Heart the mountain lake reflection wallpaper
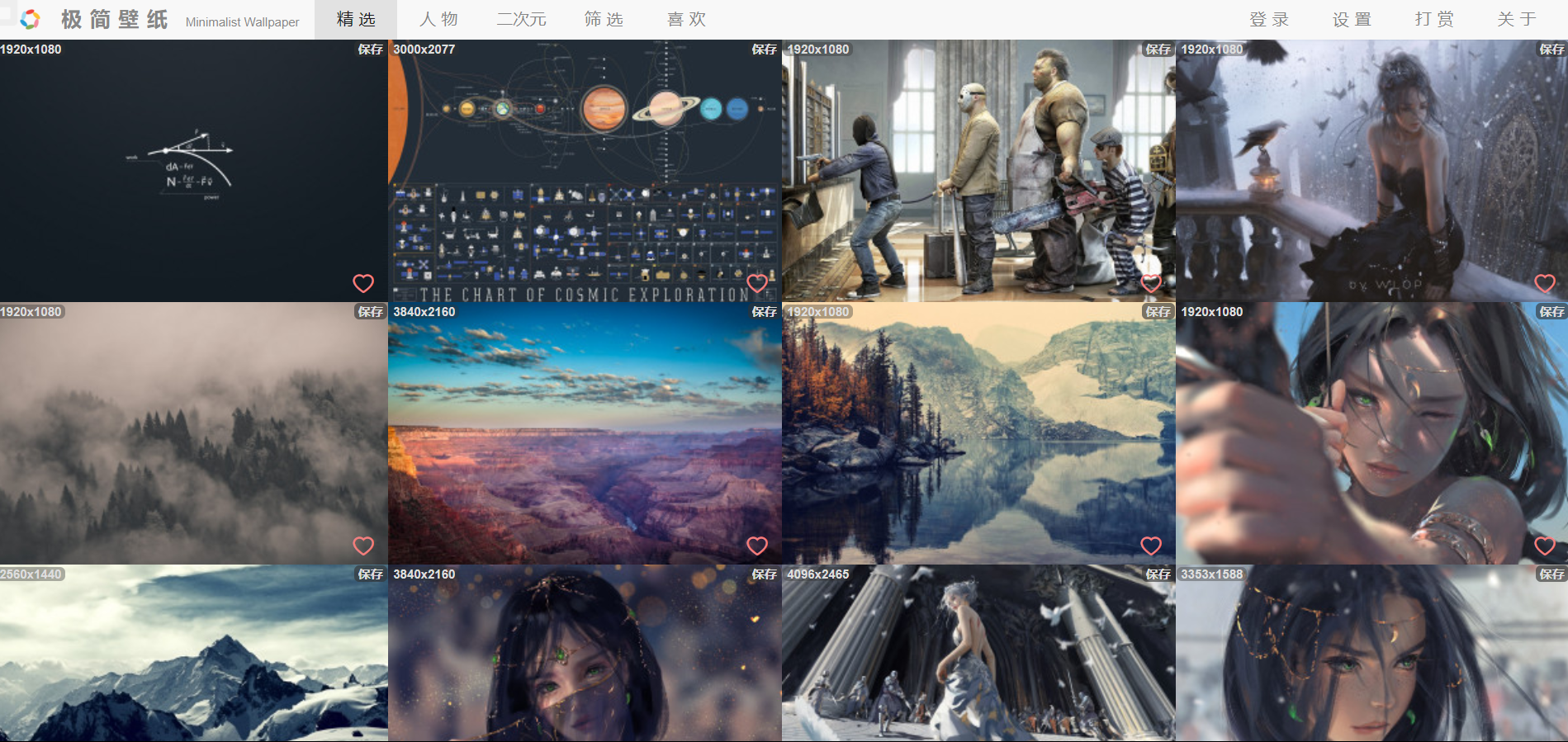The height and width of the screenshot is (742, 1568). (1151, 546)
